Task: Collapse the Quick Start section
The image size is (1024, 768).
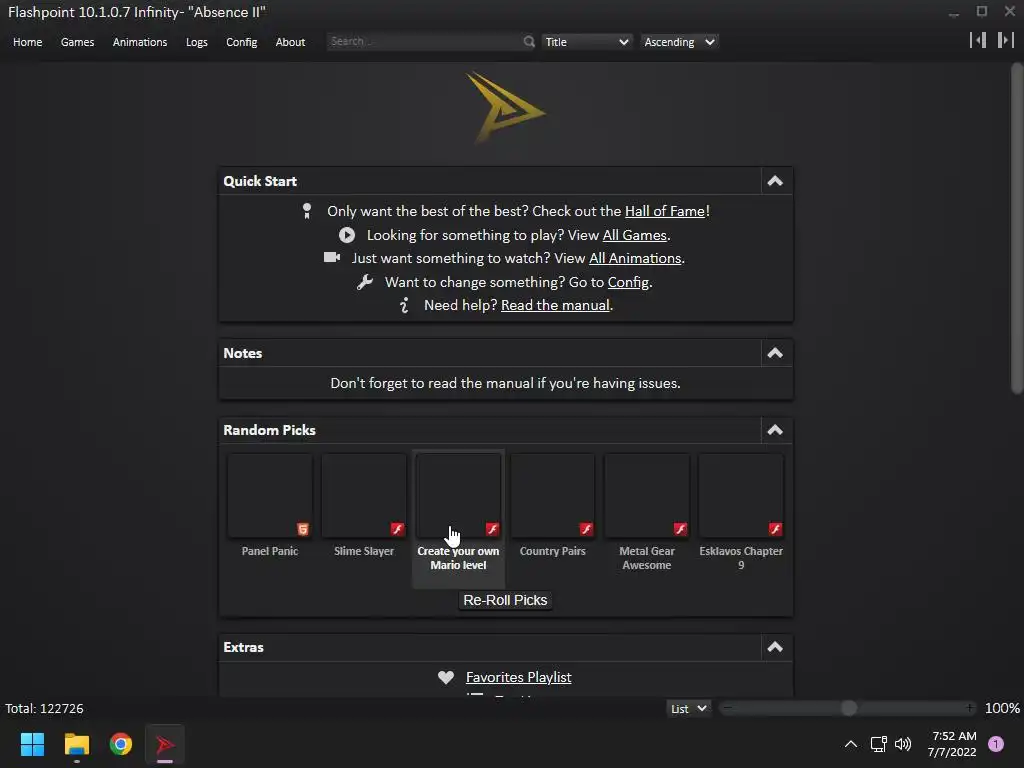Action: [x=775, y=181]
